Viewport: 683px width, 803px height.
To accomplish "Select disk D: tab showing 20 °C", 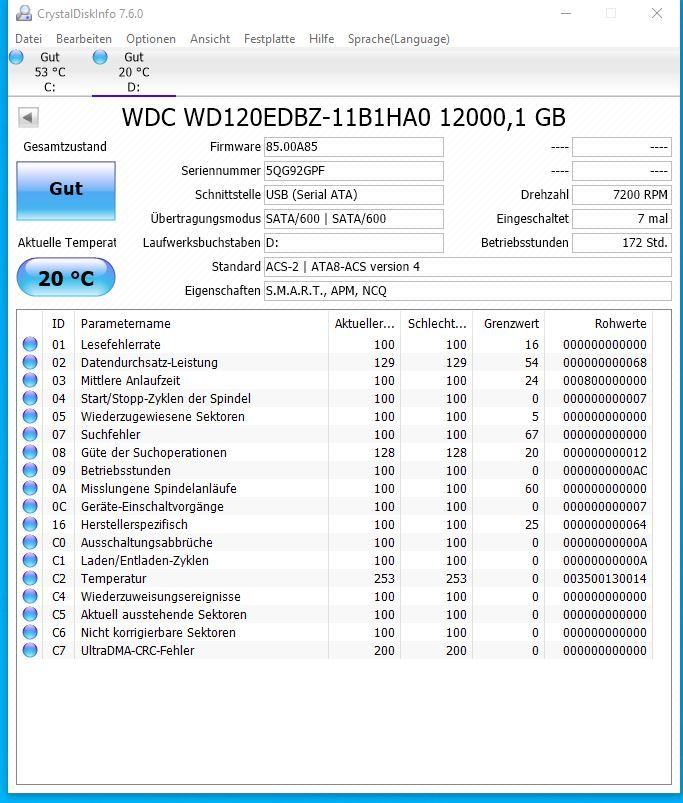I will click(x=134, y=72).
